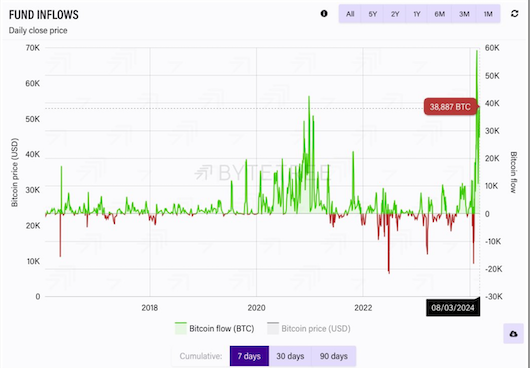Select the All time range
Screen dimensions: 530x368
coord(350,14)
